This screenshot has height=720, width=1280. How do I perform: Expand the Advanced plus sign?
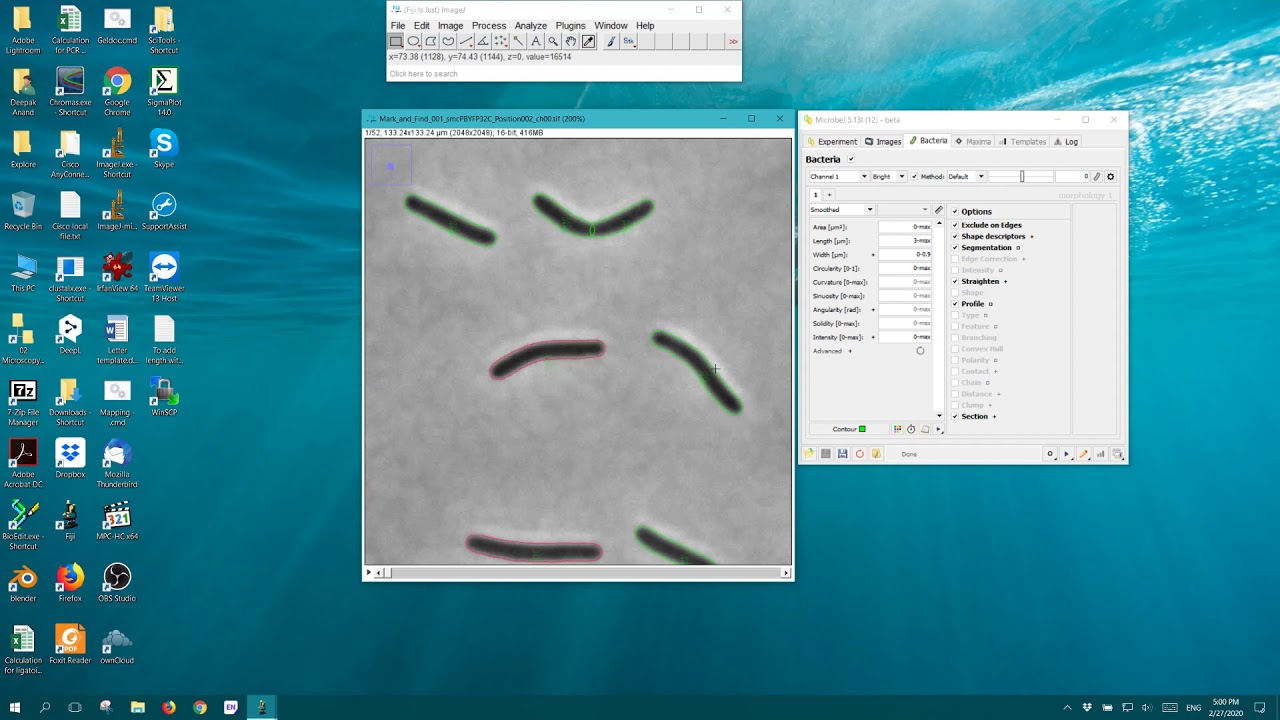tap(850, 351)
